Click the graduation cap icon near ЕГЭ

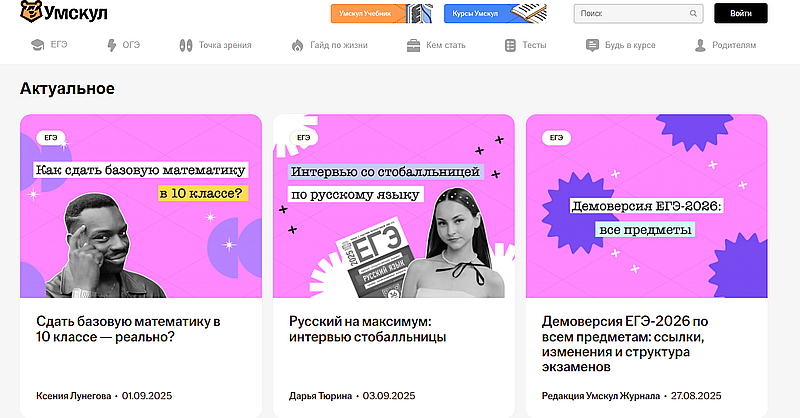(38, 45)
